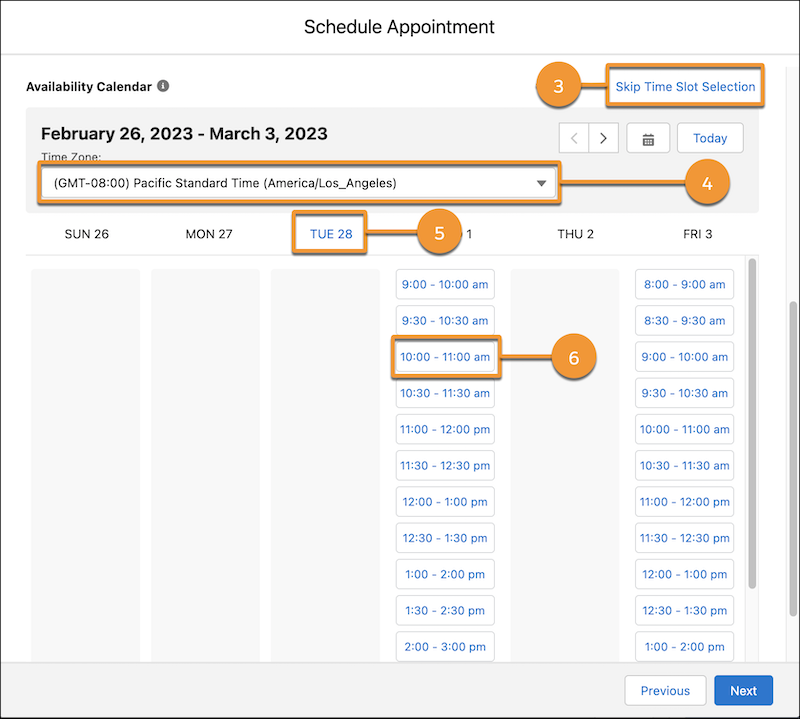Click the Previous button
Screen dimensions: 800x719
click(x=665, y=690)
